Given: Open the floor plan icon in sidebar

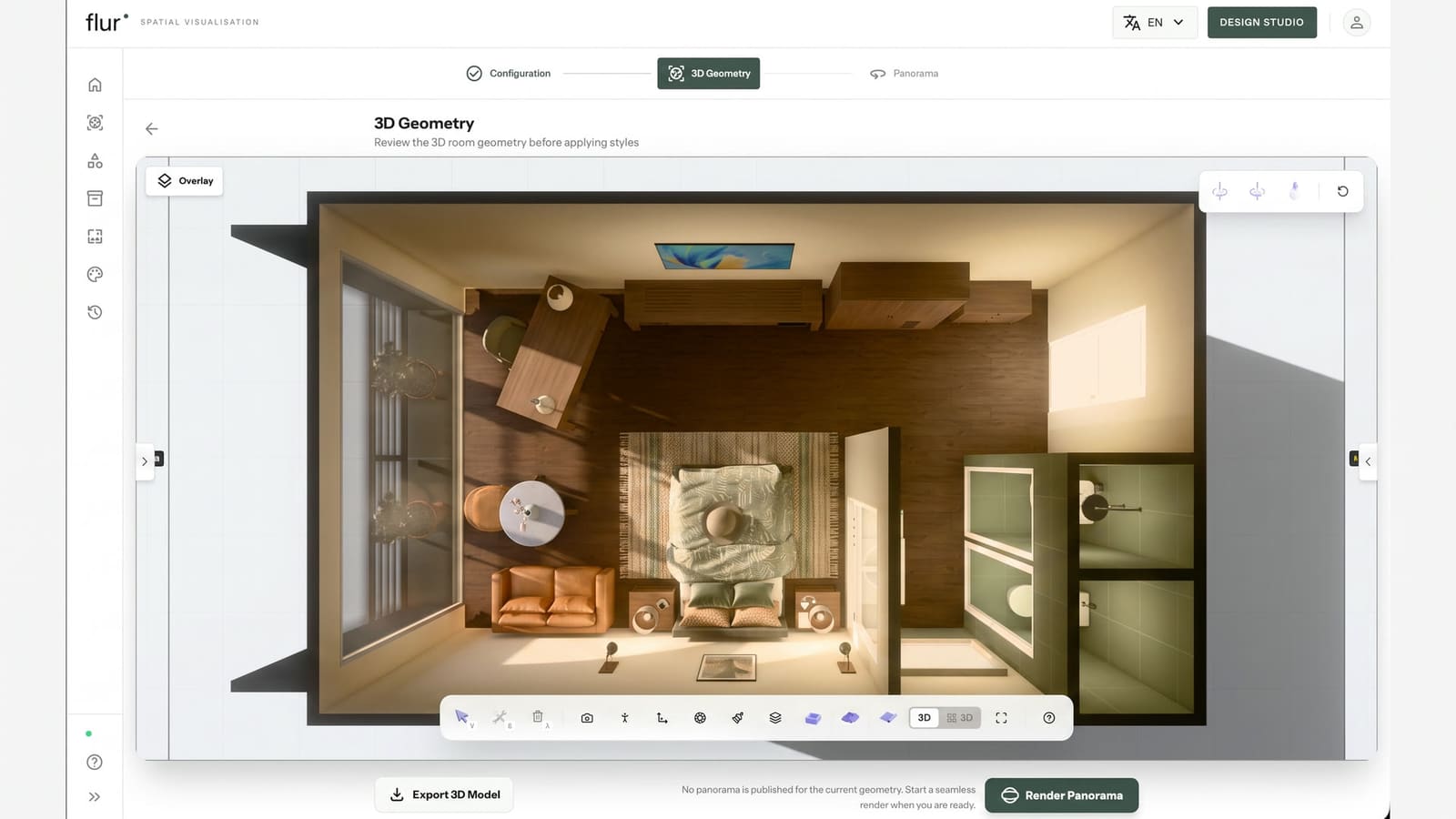Looking at the screenshot, I should (x=95, y=237).
